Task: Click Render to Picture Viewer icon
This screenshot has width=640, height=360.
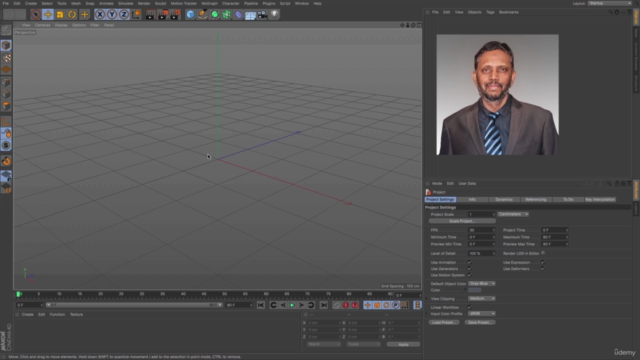Action: 163,15
